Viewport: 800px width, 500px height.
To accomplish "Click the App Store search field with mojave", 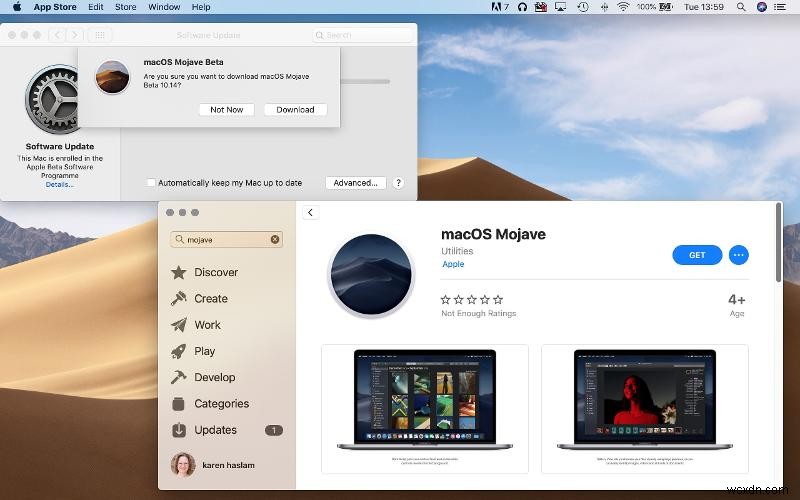I will (x=227, y=239).
